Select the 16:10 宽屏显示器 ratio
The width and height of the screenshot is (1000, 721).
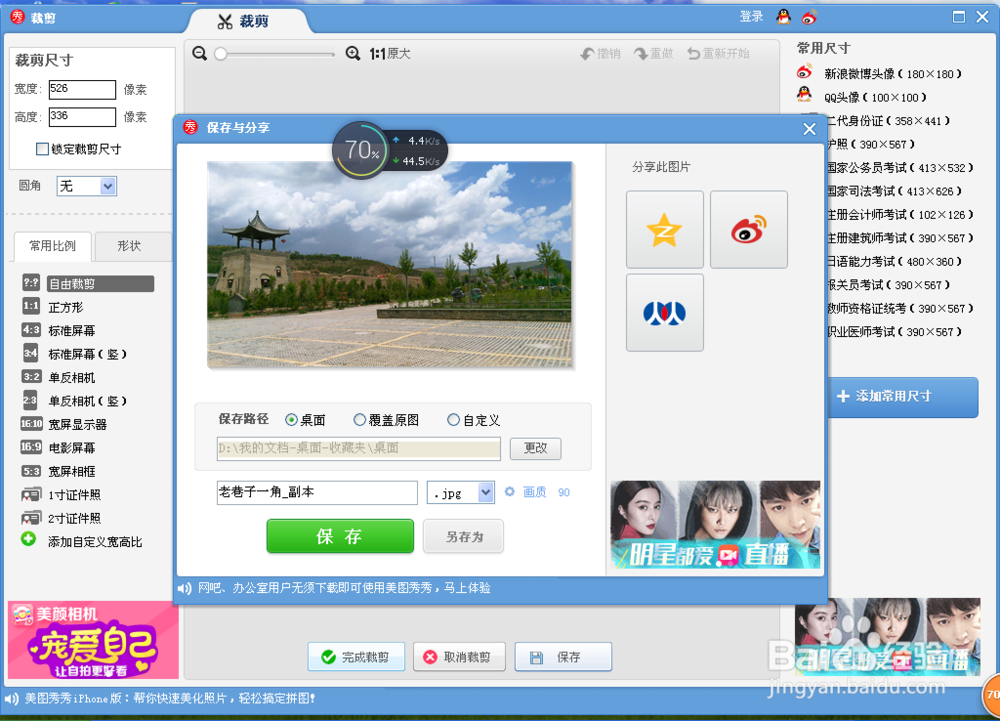[64, 425]
